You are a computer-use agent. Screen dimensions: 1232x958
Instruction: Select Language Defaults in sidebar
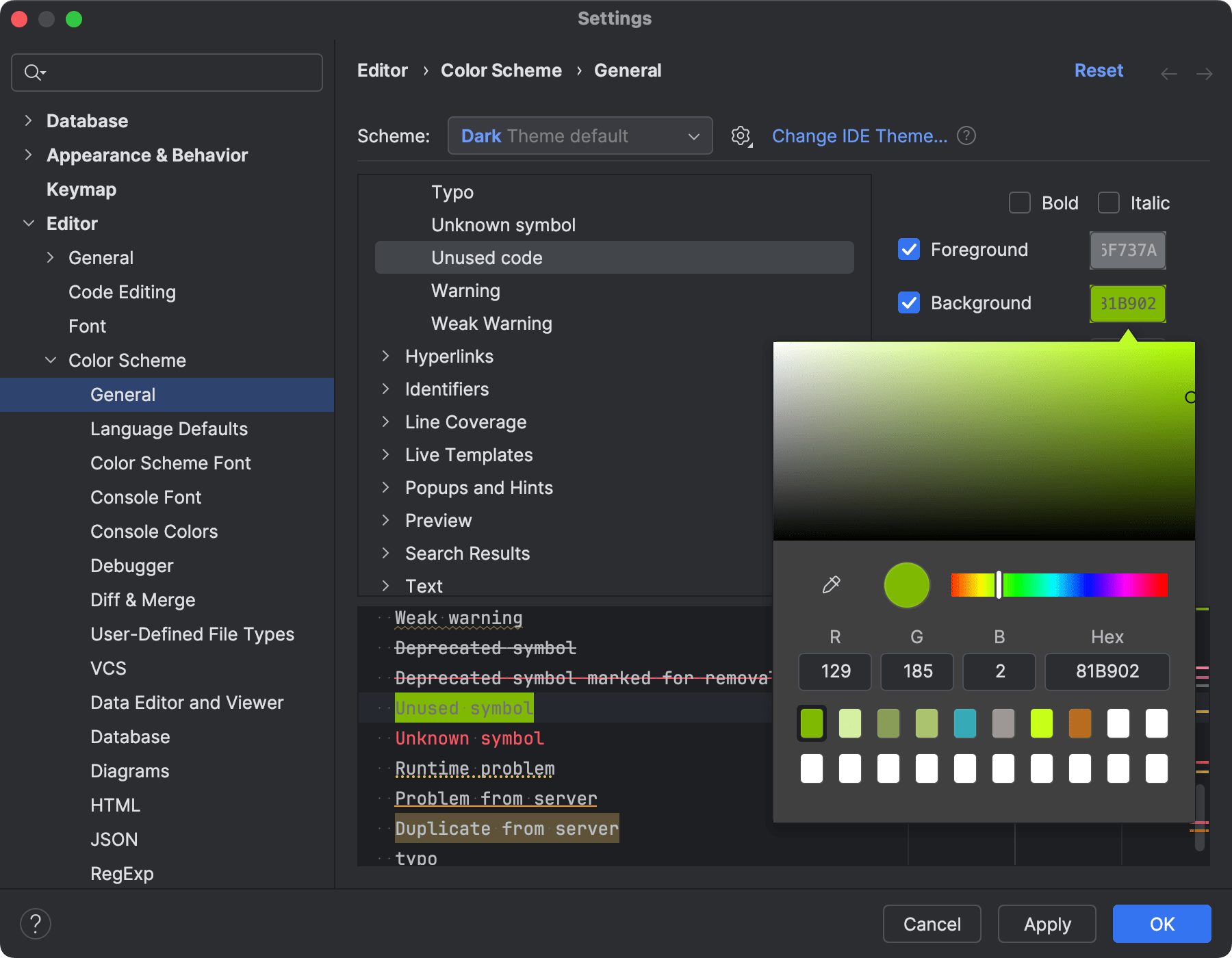tap(169, 429)
